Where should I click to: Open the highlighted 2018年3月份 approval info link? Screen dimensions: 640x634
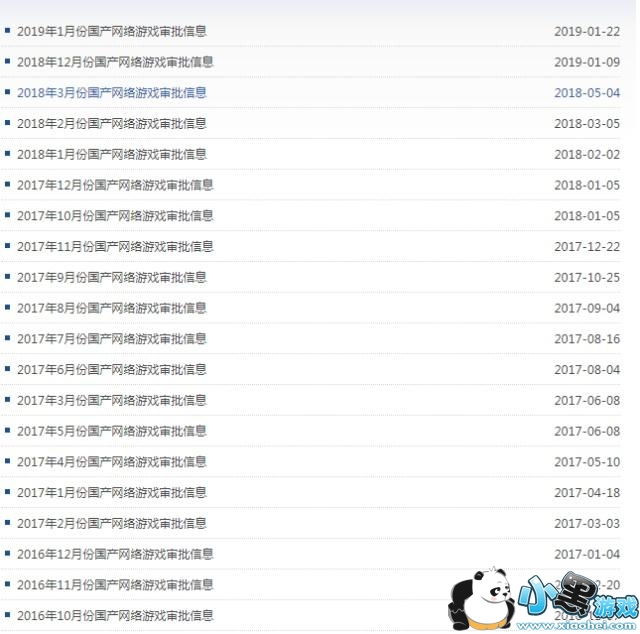pos(112,93)
